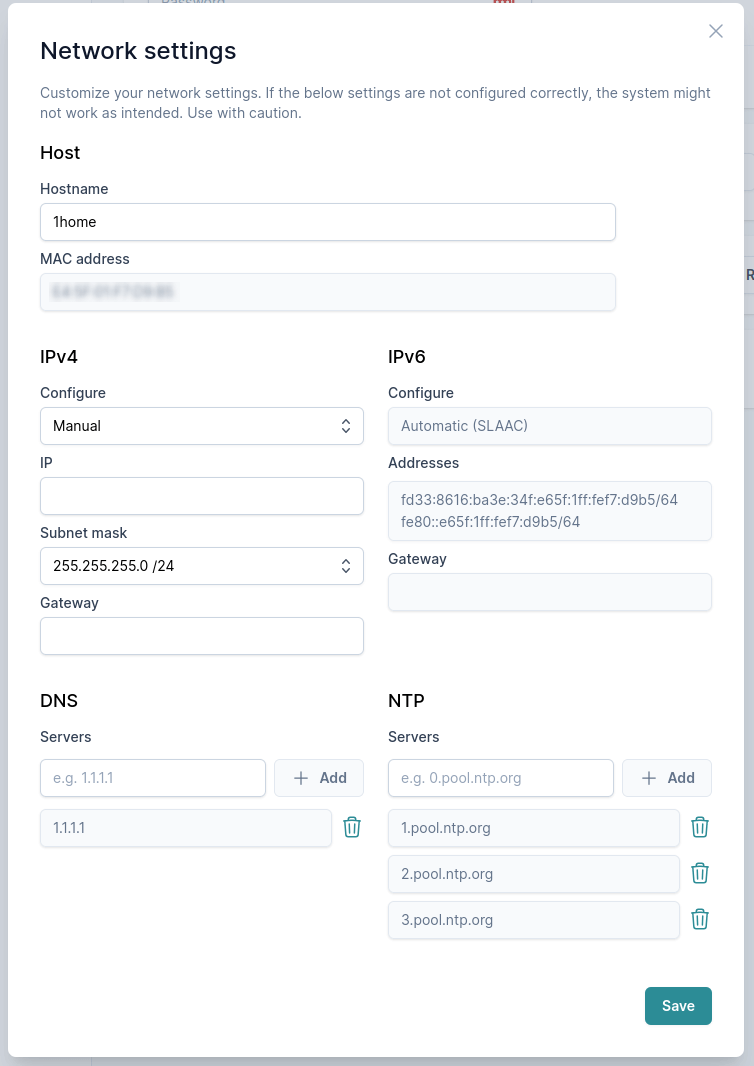Click the IPv6 Gateway field
This screenshot has width=754, height=1066.
[x=549, y=592]
